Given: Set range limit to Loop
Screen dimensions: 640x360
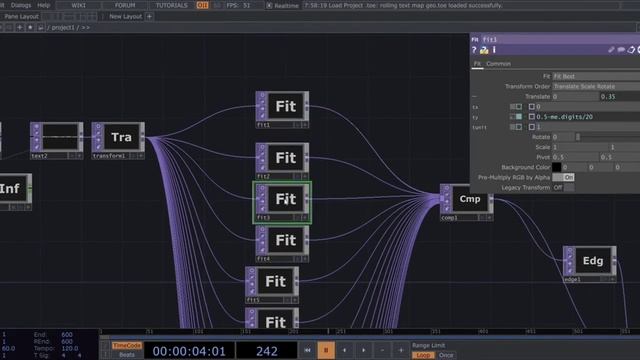Looking at the screenshot, I should point(423,355).
